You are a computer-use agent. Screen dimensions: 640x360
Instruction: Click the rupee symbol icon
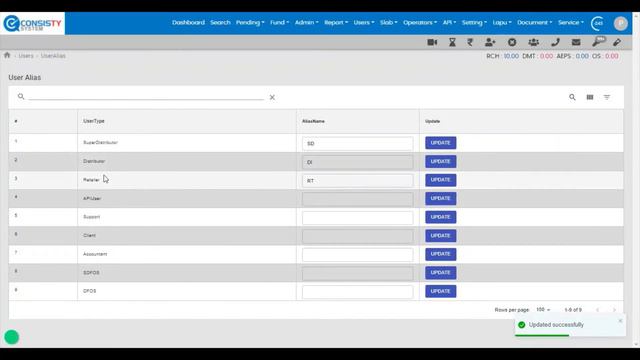(x=470, y=42)
